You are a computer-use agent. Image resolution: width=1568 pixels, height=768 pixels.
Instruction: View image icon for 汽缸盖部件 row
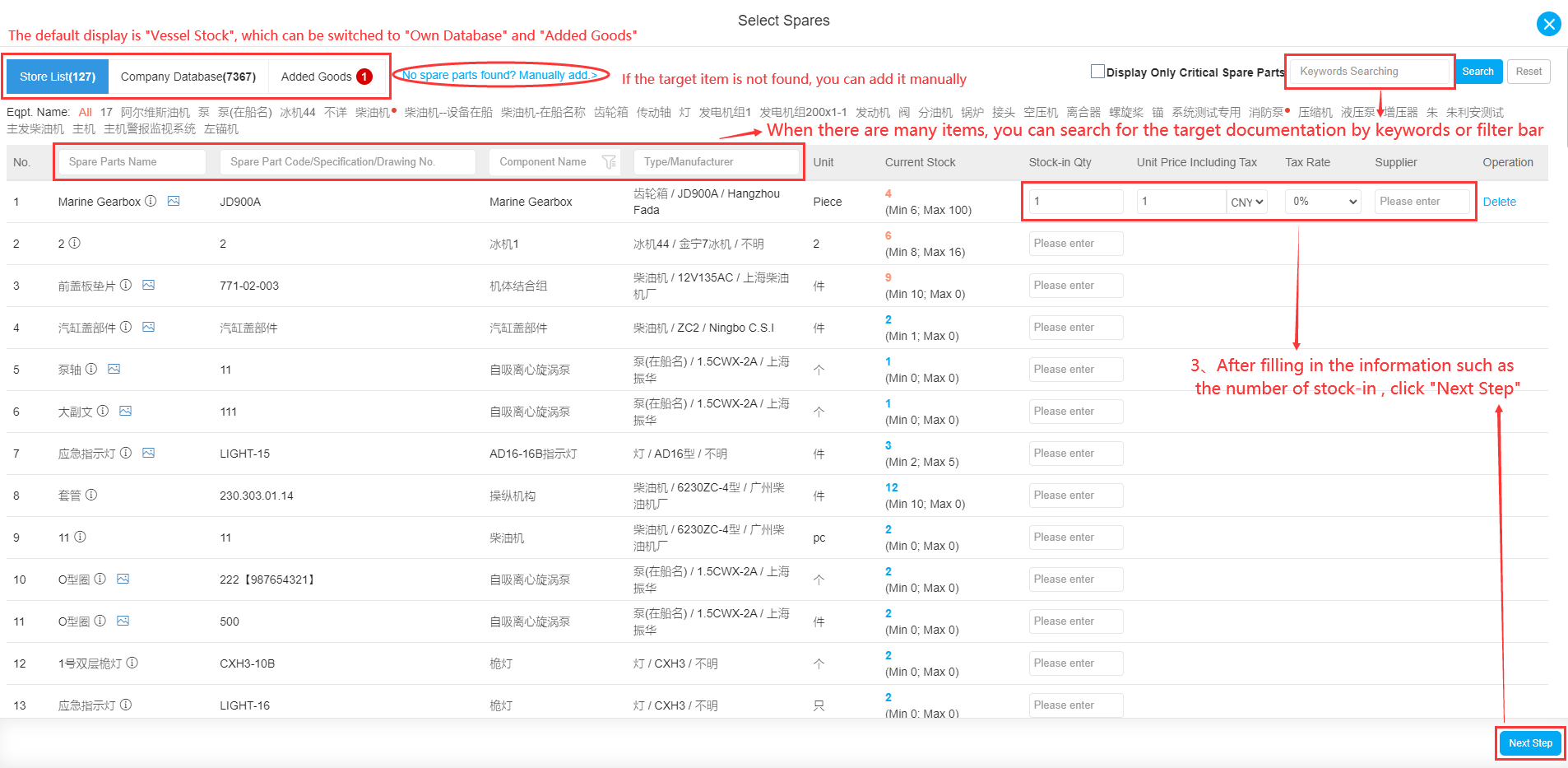pos(149,327)
